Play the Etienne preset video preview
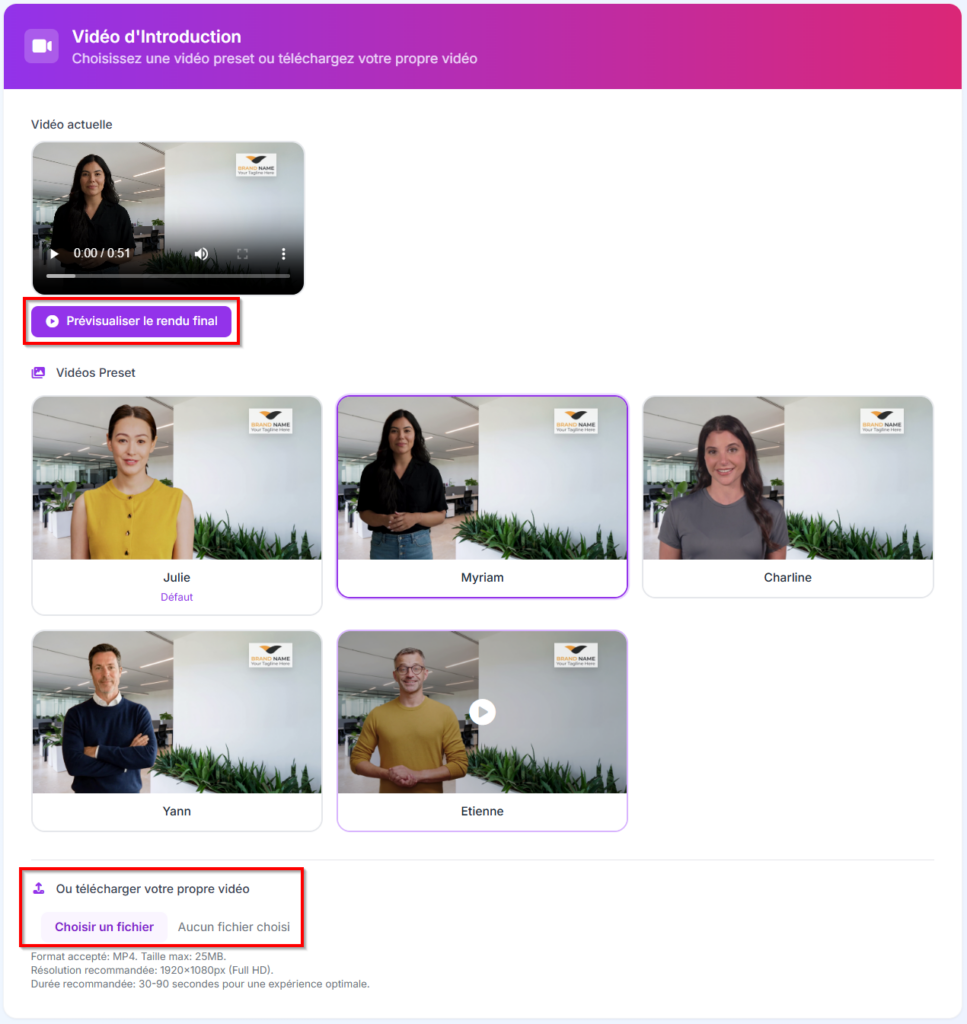Screen dimensions: 967x1024 pos(482,711)
